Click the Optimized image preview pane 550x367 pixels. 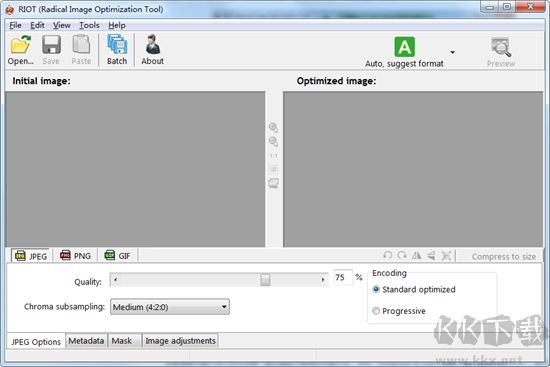tap(413, 169)
